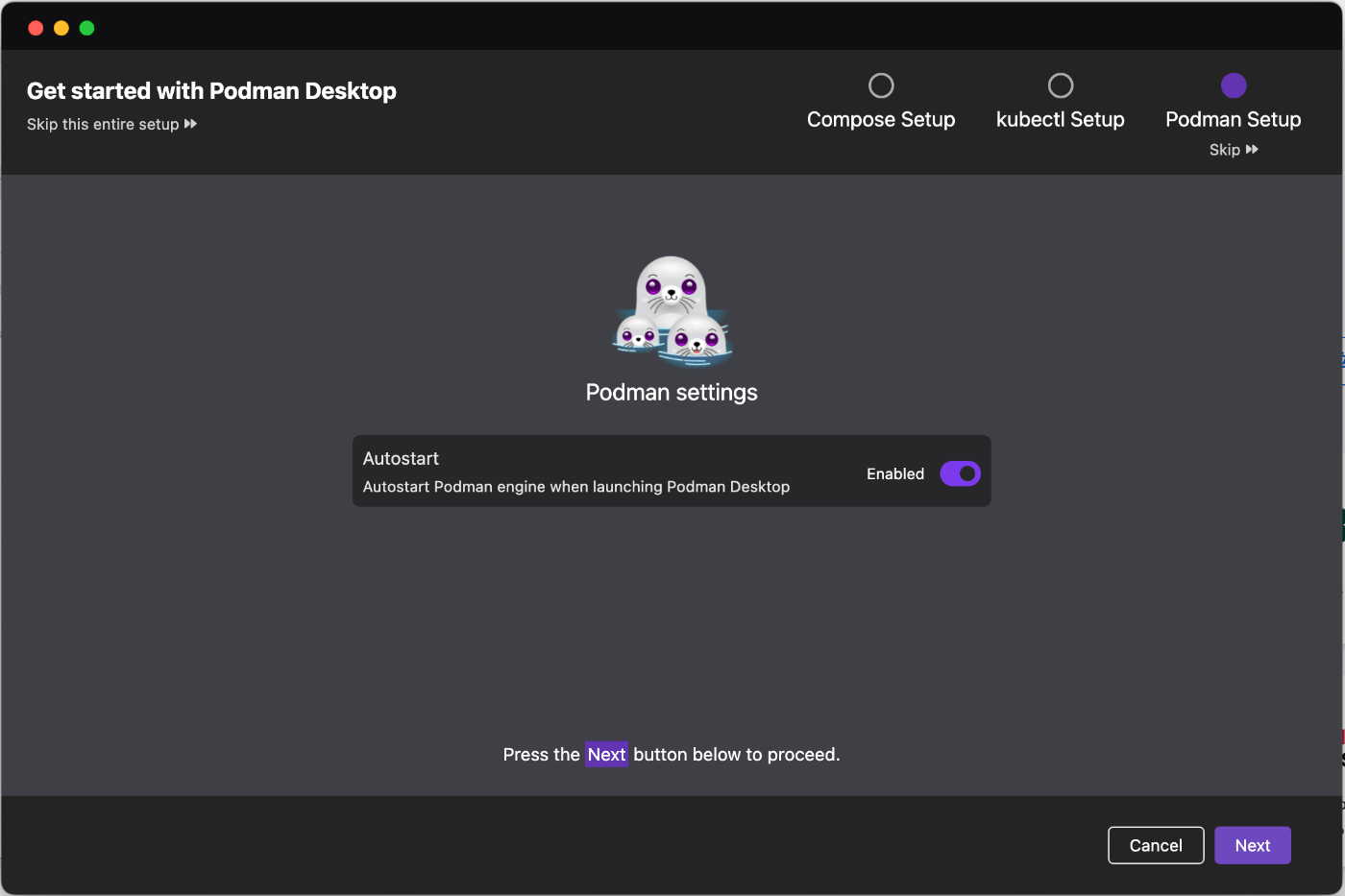Toggle the Autostart Enabled switch

coord(960,473)
